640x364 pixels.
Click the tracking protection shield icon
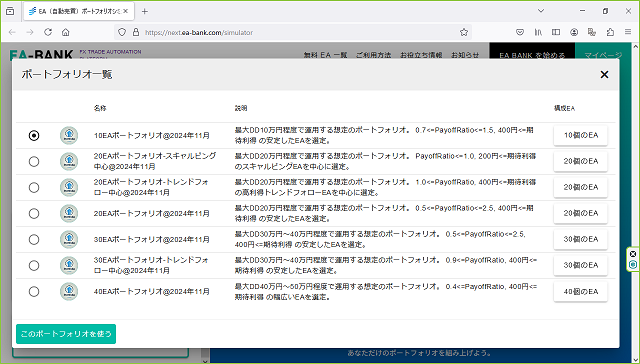[x=122, y=32]
